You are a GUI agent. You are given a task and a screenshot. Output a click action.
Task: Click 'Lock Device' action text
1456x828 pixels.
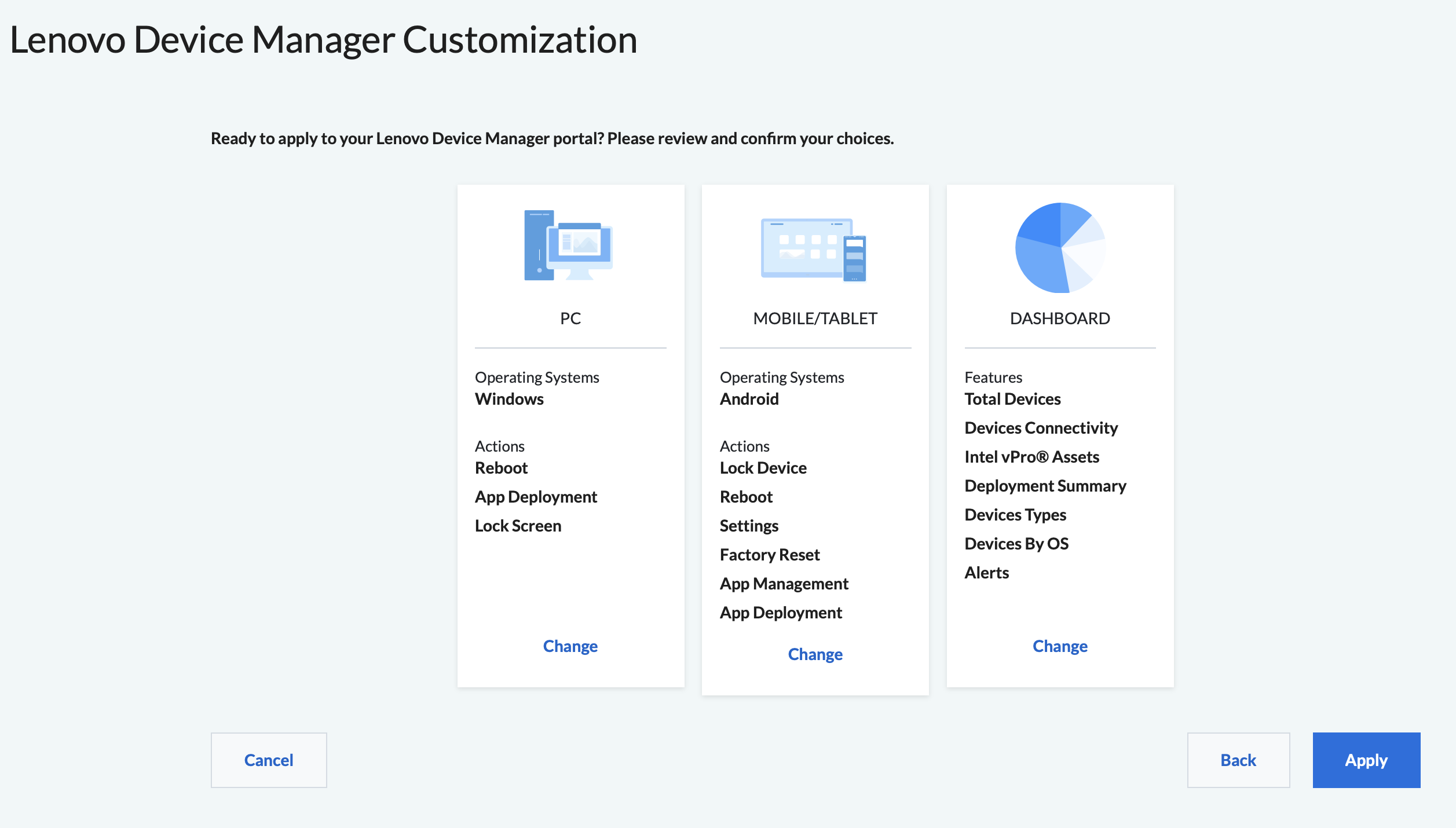tap(763, 468)
